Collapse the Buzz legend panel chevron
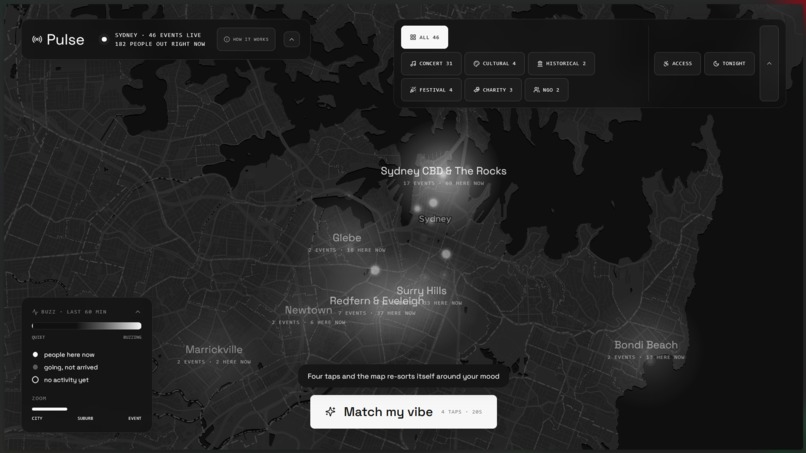This screenshot has width=806, height=453. click(138, 312)
